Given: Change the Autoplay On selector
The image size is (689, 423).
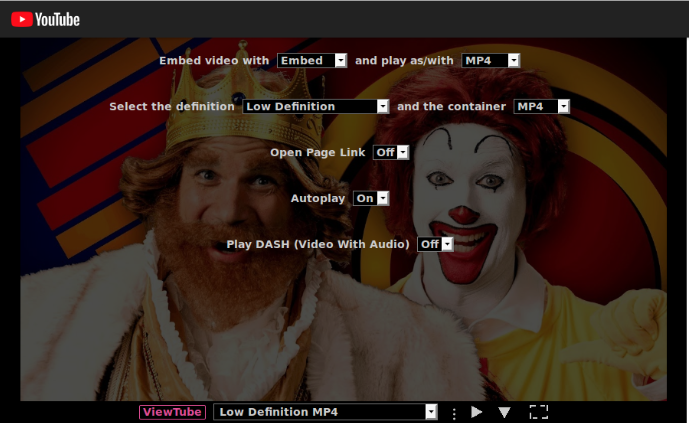Looking at the screenshot, I should [x=371, y=199].
